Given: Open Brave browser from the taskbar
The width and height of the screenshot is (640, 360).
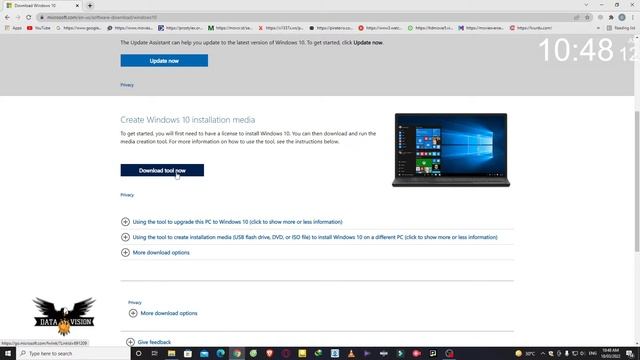Looking at the screenshot, I should click(269, 353).
